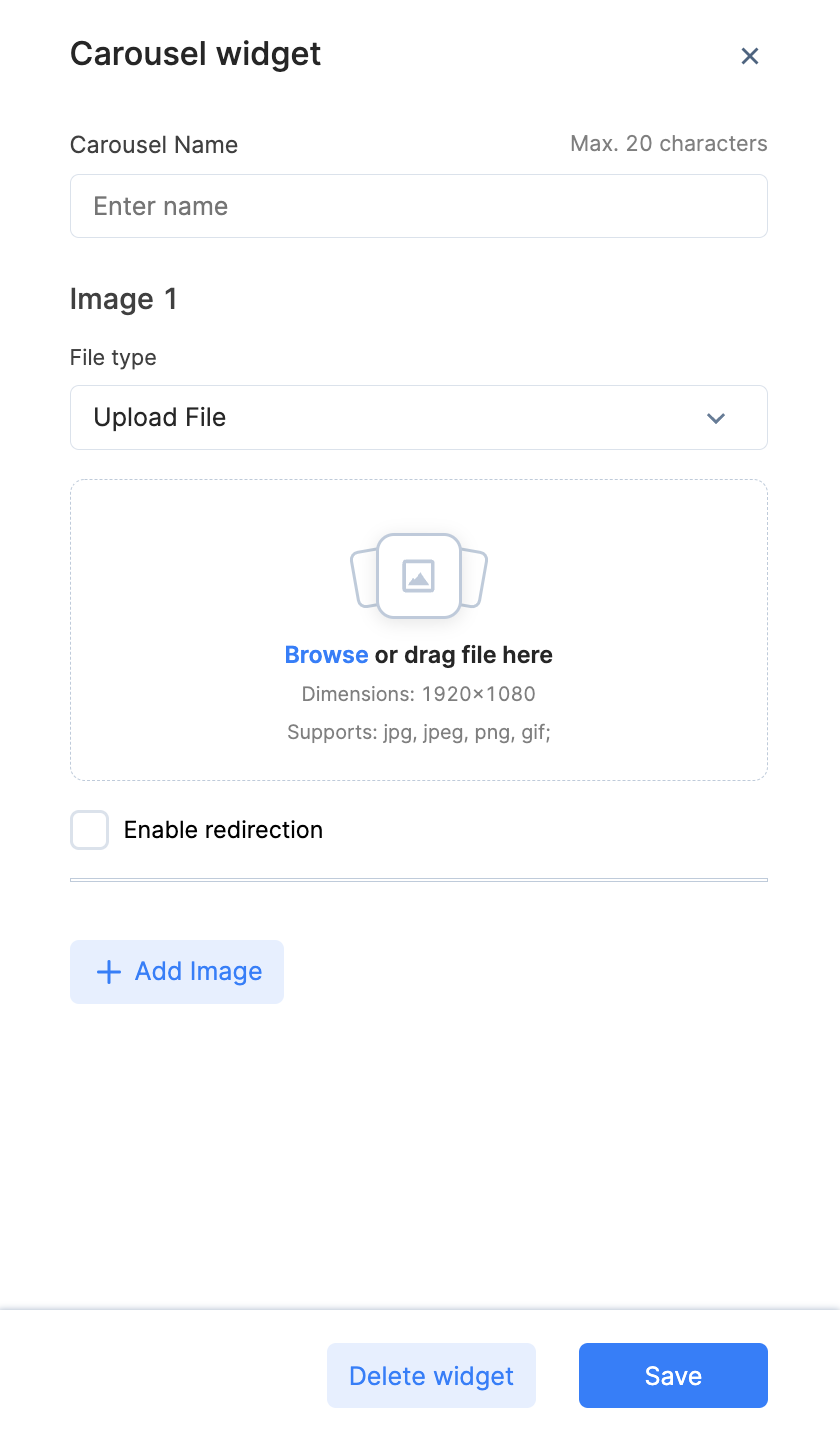Click the supported formats hint text
The height and width of the screenshot is (1440, 840).
click(x=418, y=732)
